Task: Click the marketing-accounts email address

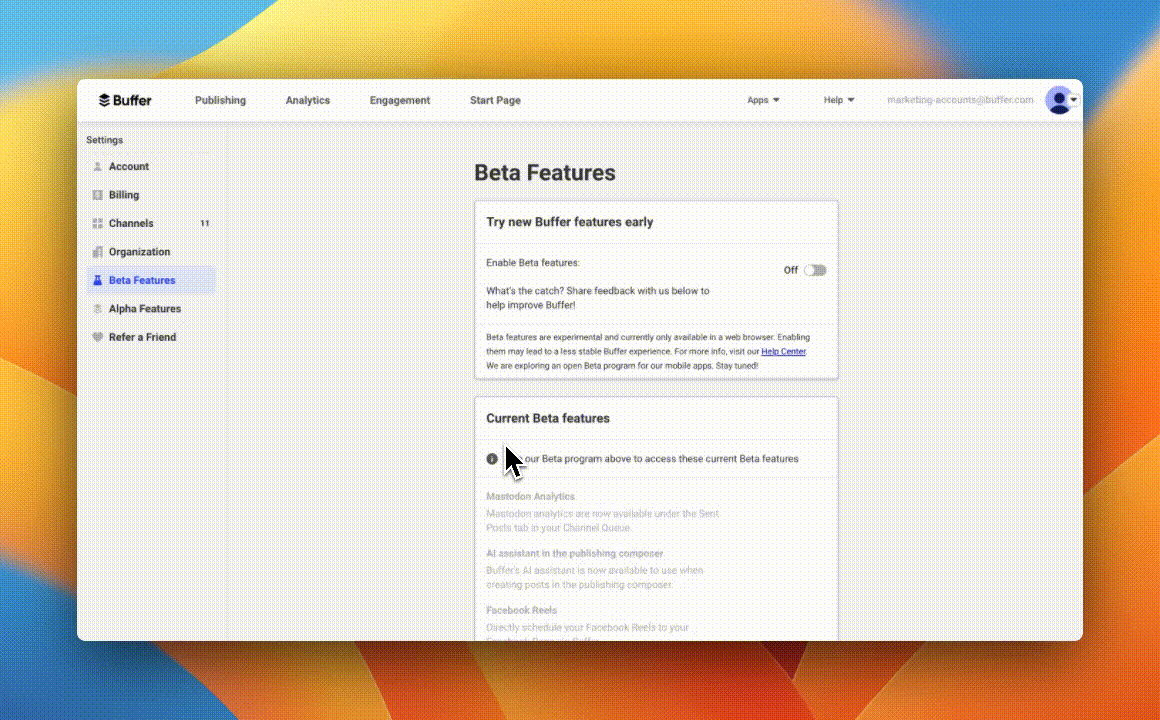Action: [960, 100]
